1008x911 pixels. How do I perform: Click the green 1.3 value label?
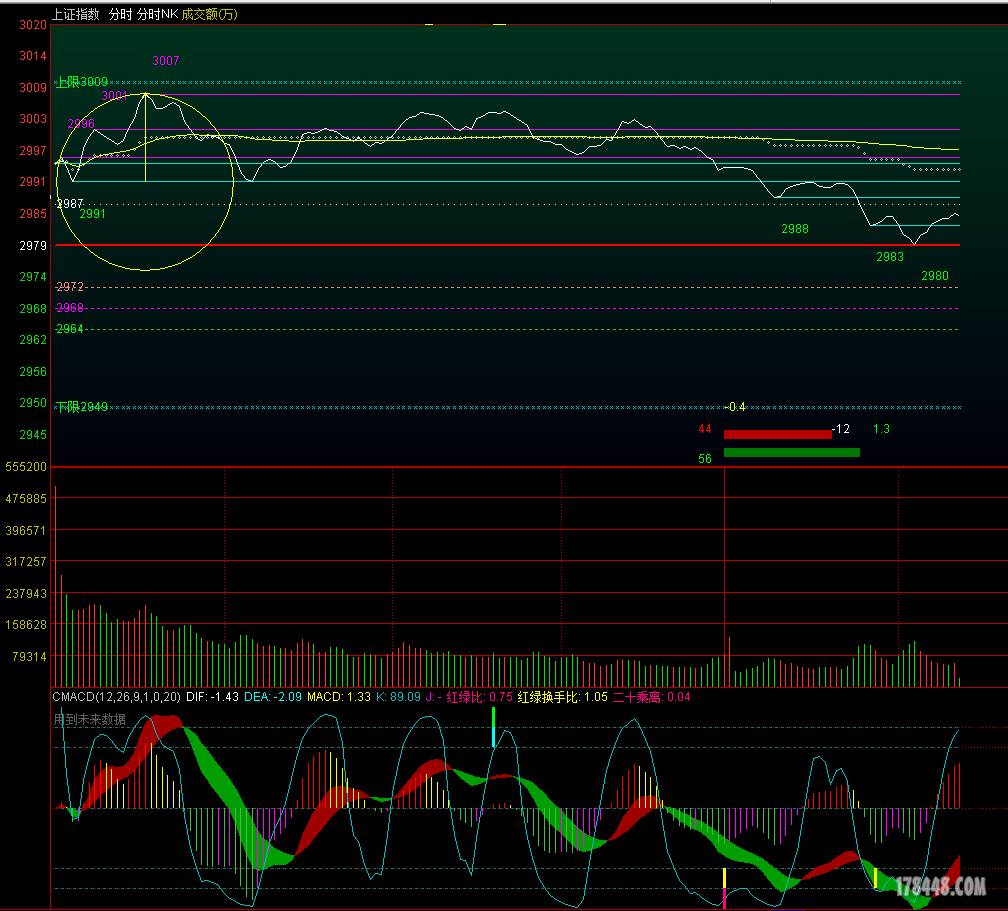pos(881,429)
